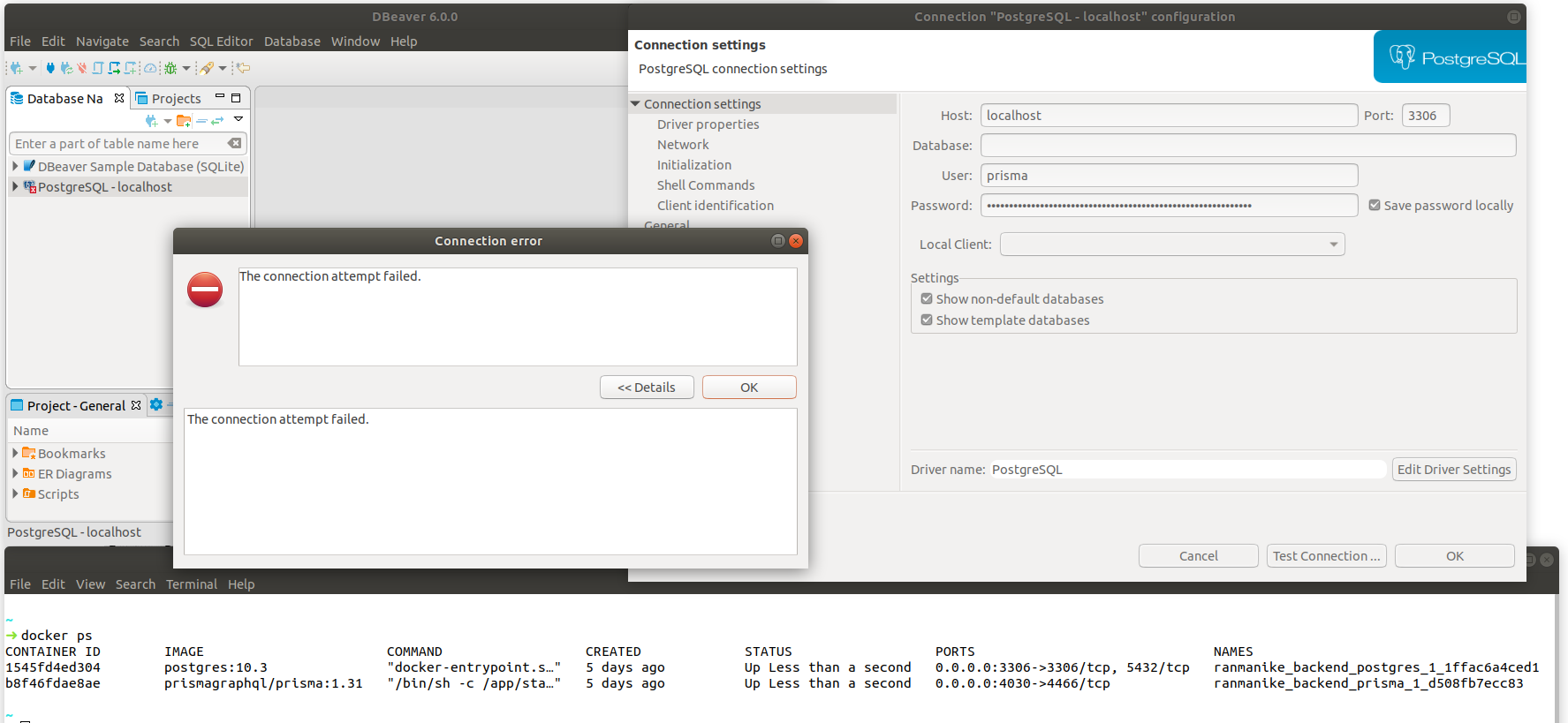Screen dimensions: 1568x723
Task: Click the create folder icon in Database Navigator
Action: point(184,121)
